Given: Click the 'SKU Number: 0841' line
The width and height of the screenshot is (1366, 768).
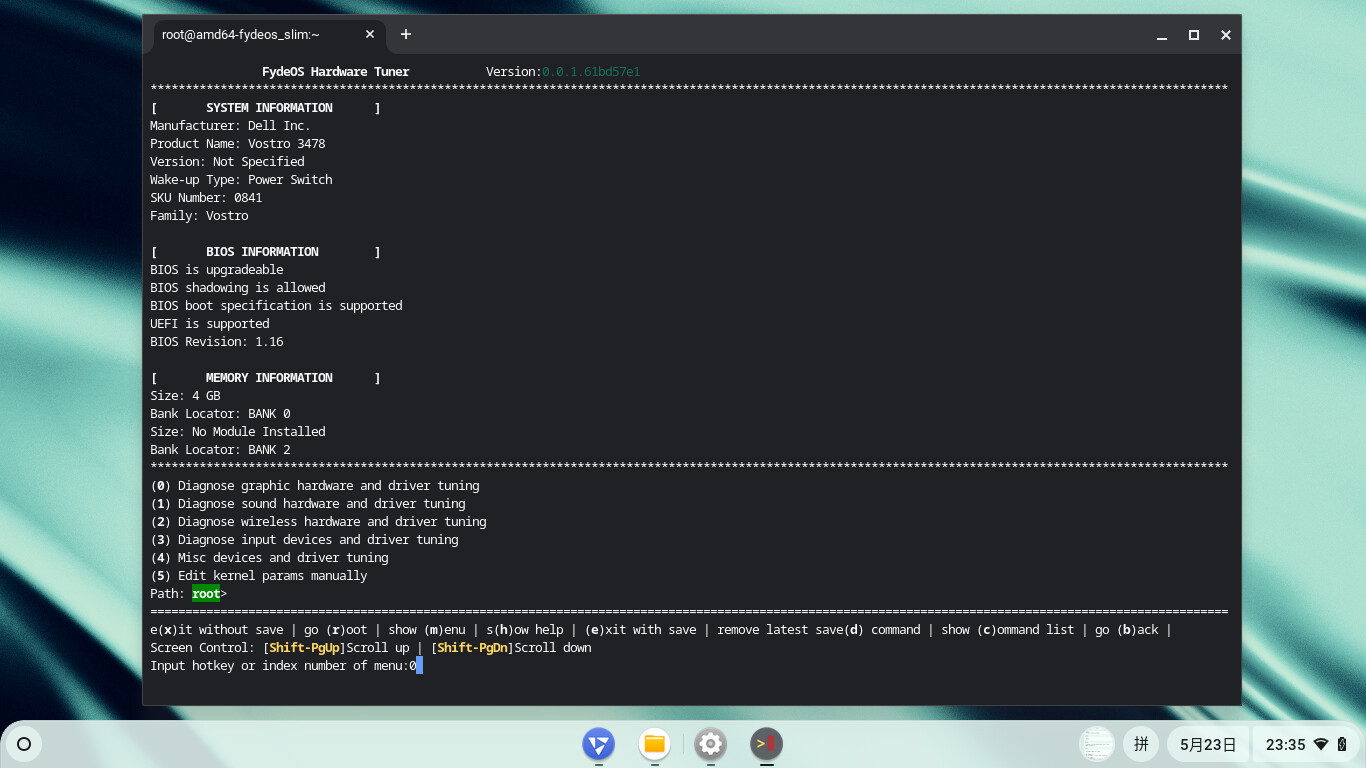Looking at the screenshot, I should 206,198.
